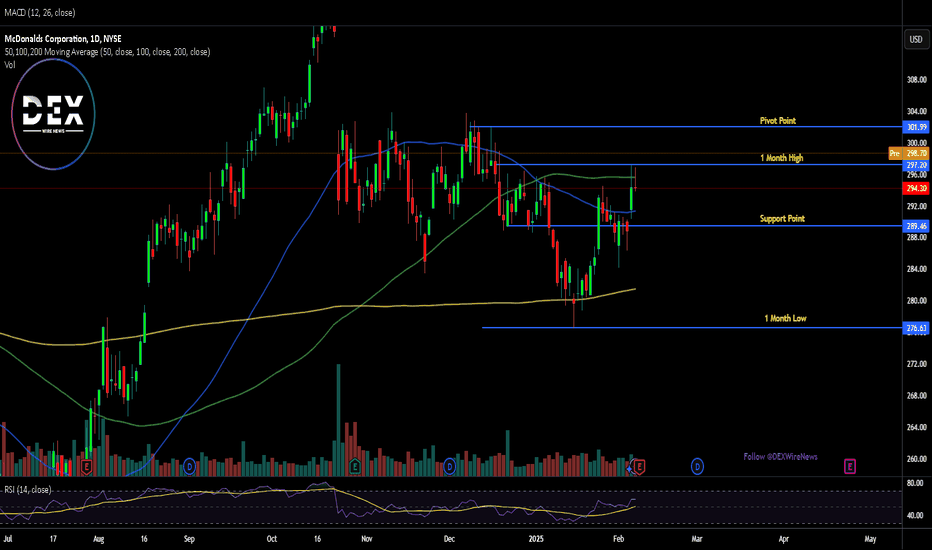Click 272.00 on the price axis
This screenshot has width=932, height=550.
click(917, 364)
